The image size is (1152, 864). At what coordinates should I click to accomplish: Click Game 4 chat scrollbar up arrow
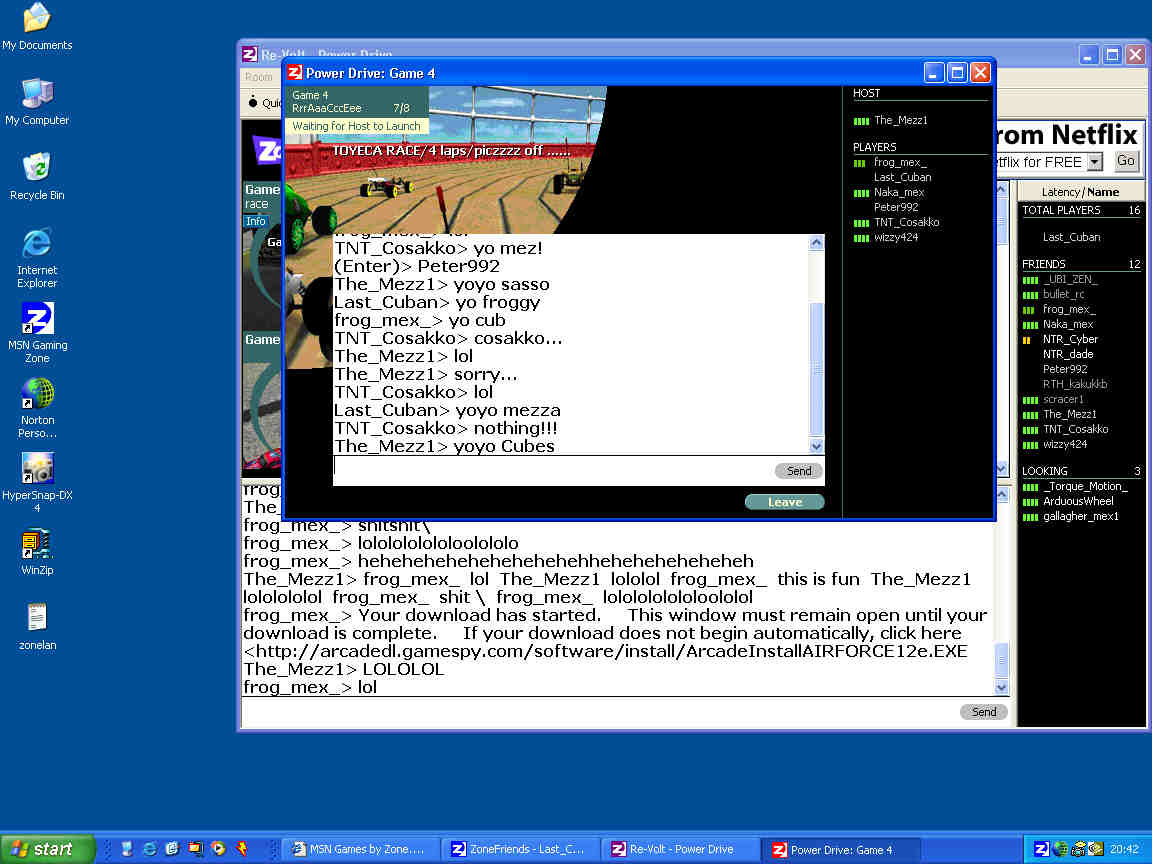click(x=816, y=243)
